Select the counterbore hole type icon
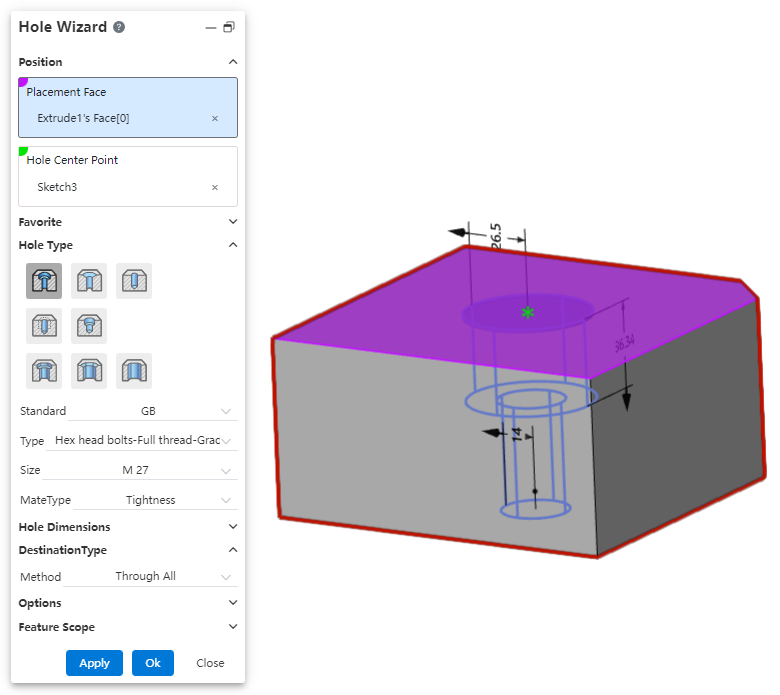Viewport: 780px width, 695px height. [x=44, y=281]
